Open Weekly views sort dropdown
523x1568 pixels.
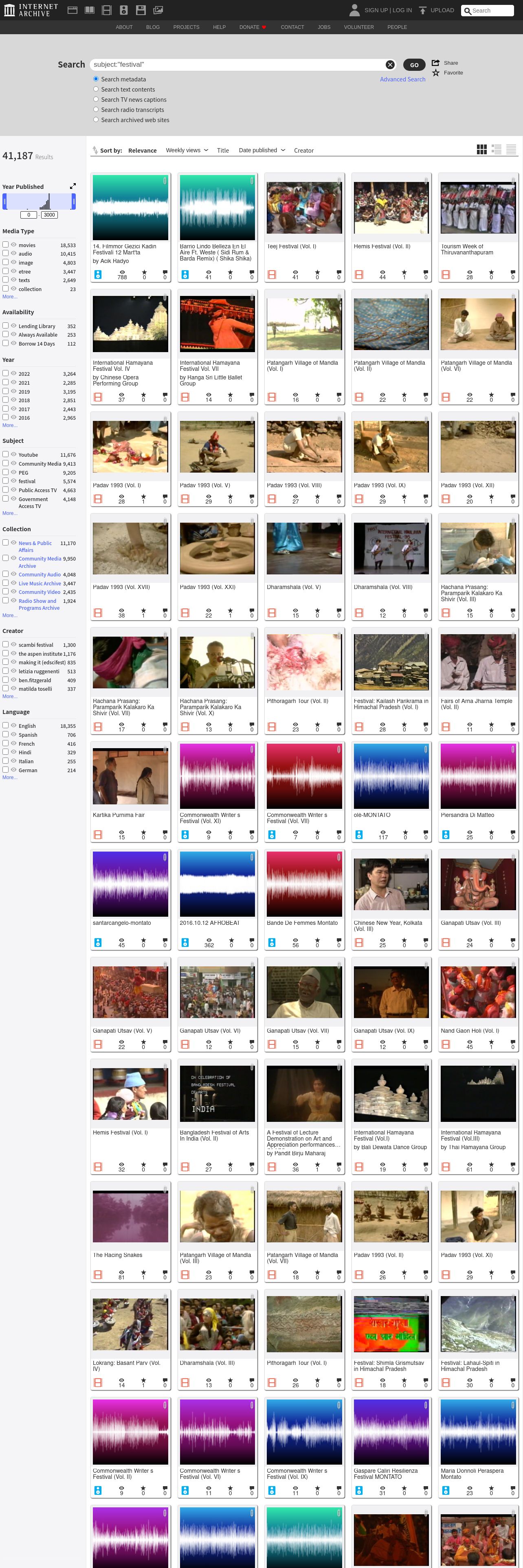tap(187, 150)
